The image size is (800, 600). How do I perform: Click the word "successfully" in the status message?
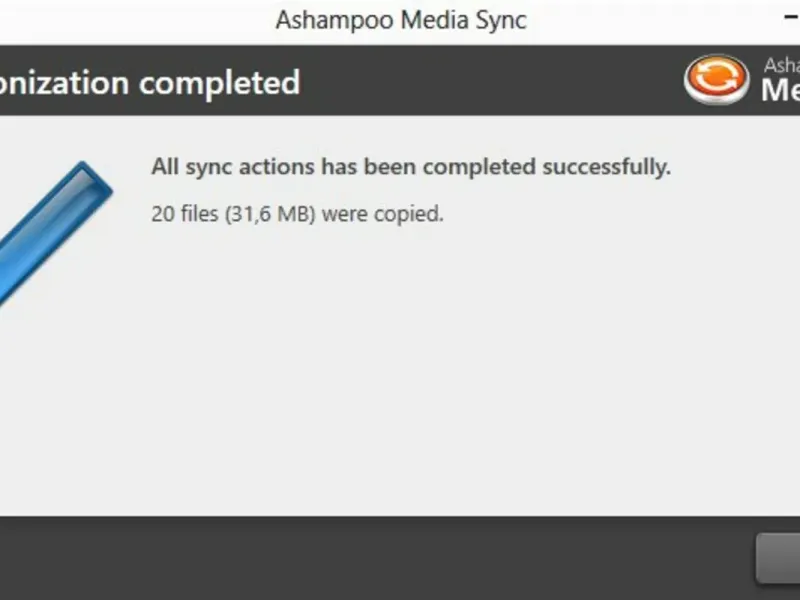[604, 167]
